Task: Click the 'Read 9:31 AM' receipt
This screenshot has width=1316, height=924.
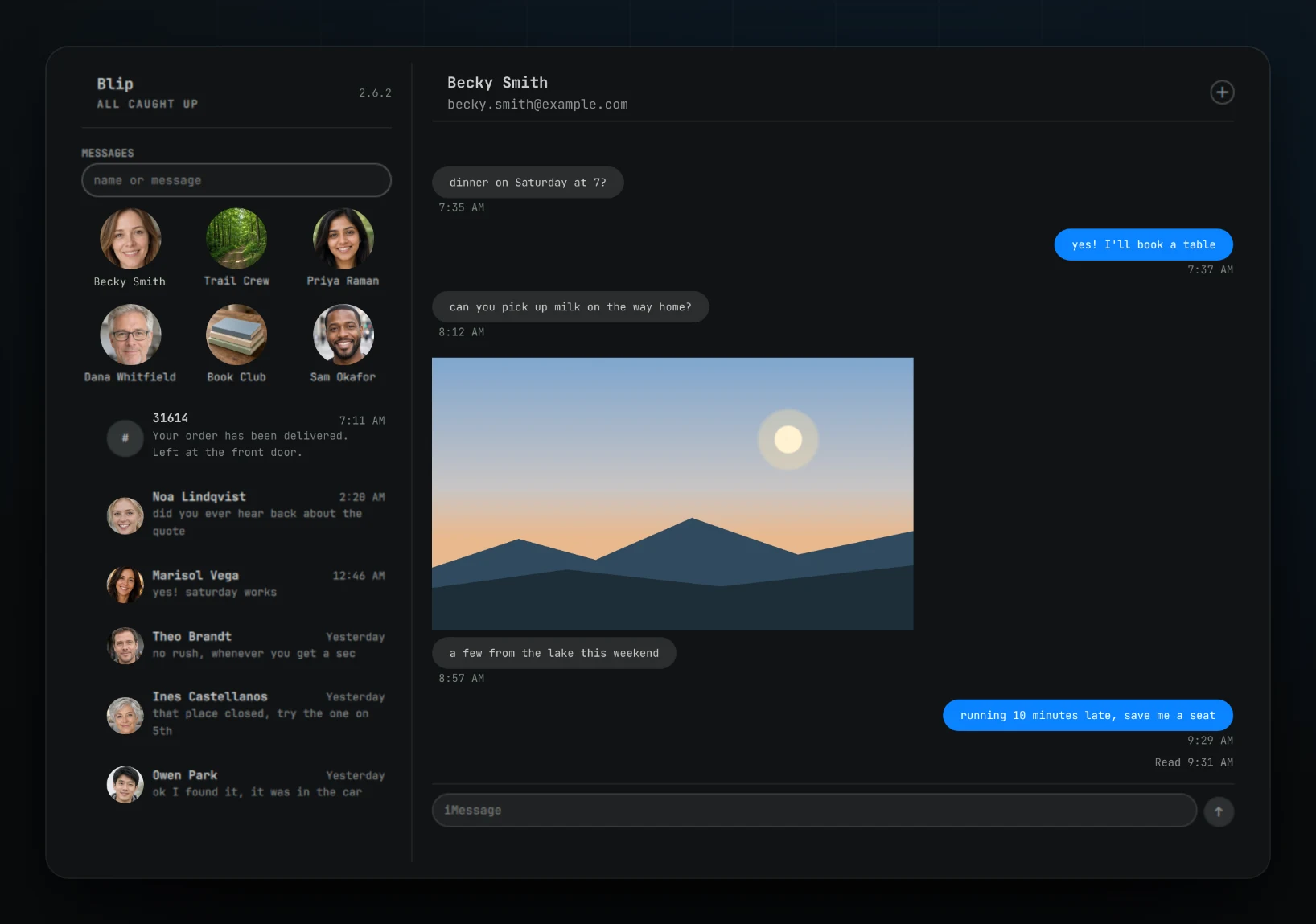Action: (x=1194, y=762)
